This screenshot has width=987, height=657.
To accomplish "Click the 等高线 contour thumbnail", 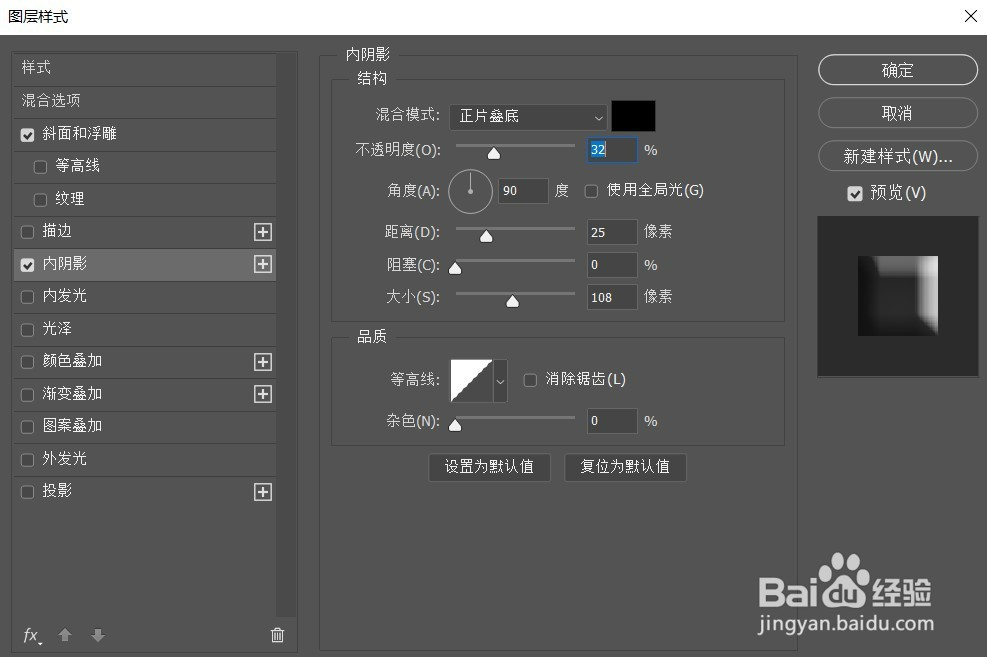I will [471, 381].
